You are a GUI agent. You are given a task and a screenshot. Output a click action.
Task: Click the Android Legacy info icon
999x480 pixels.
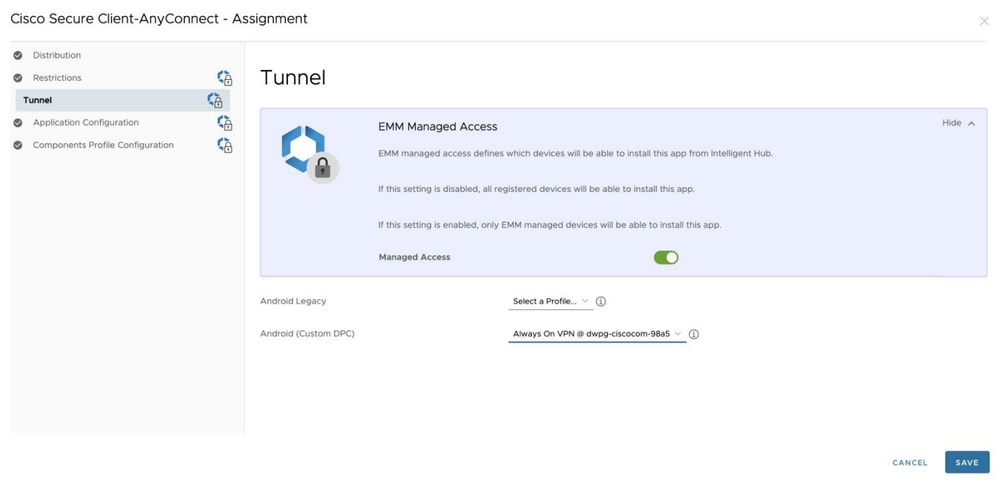(x=601, y=301)
